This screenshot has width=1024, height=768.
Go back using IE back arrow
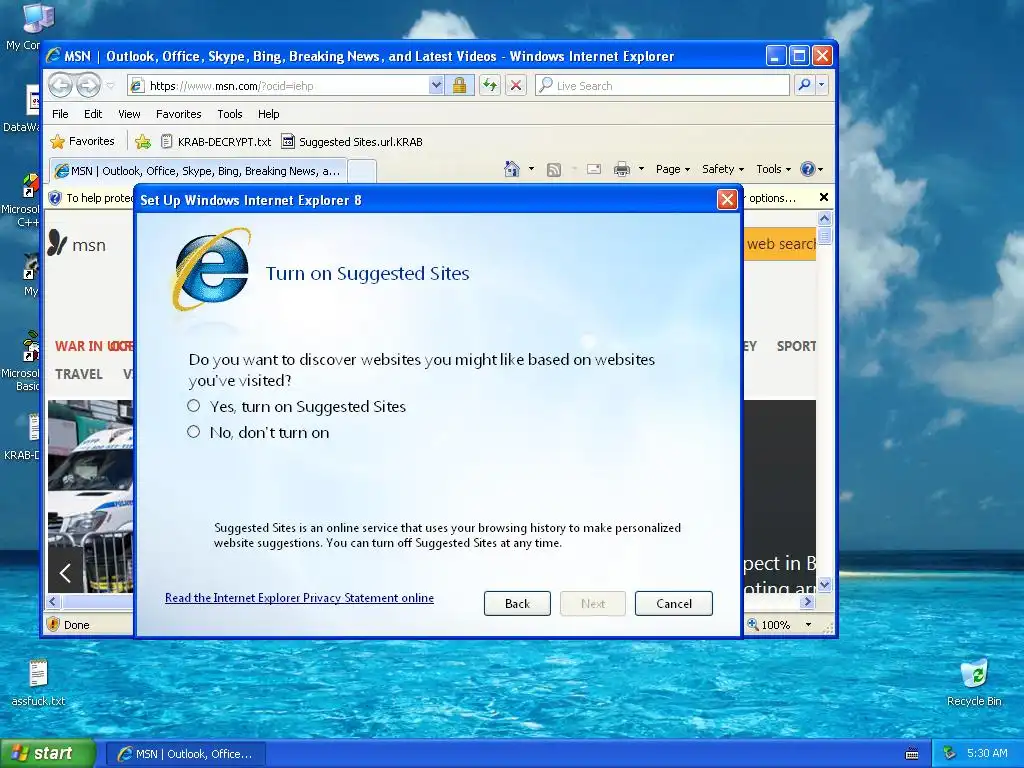(61, 85)
